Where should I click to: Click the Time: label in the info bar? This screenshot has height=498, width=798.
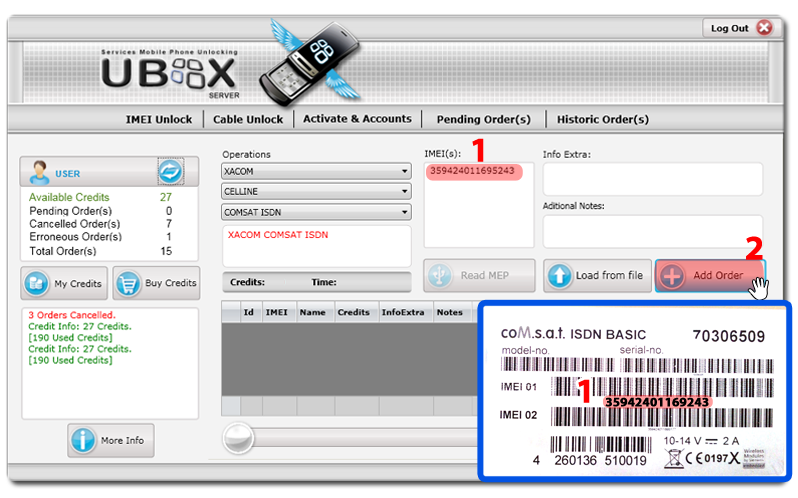324,282
